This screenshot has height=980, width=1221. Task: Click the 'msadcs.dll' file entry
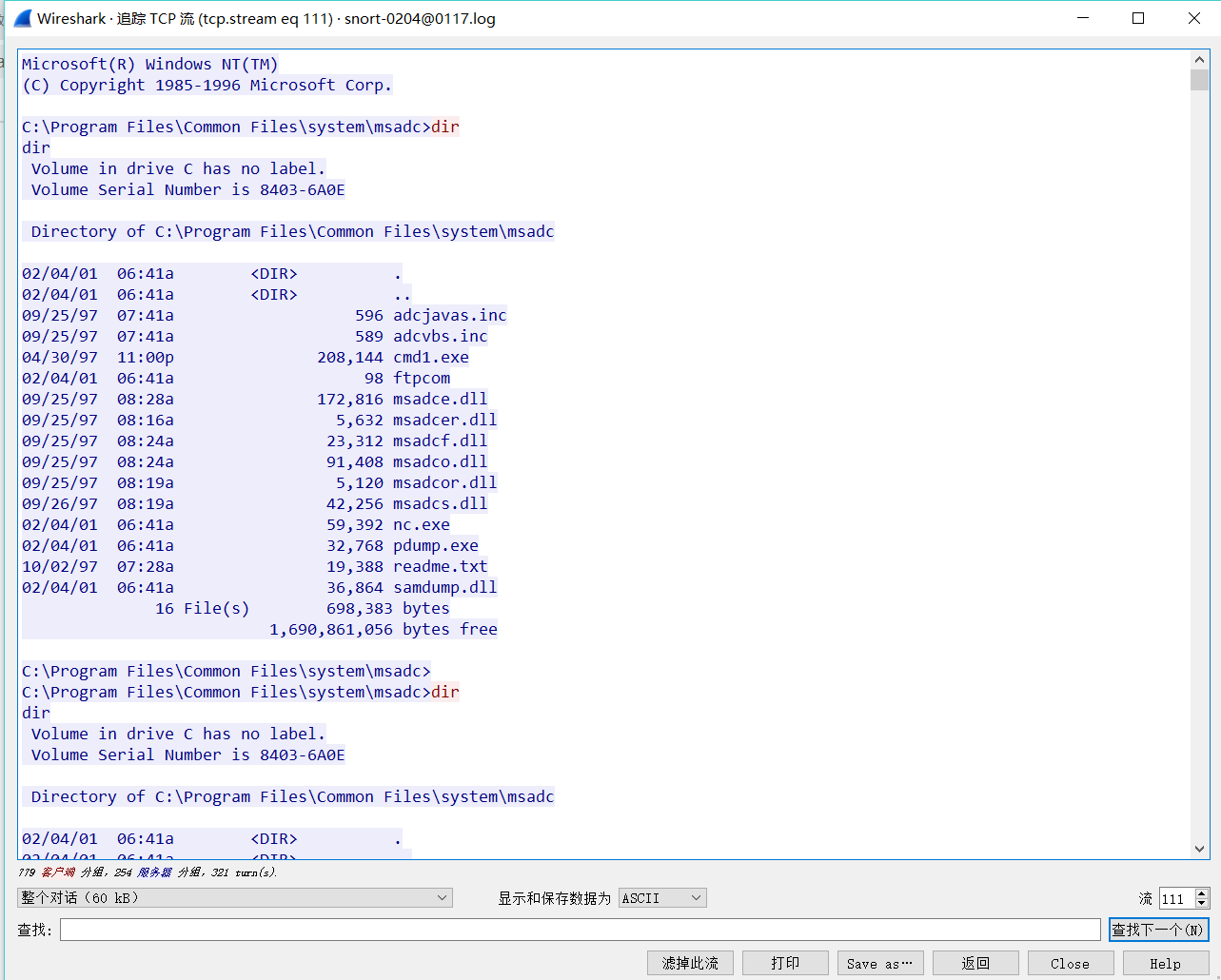coord(441,503)
